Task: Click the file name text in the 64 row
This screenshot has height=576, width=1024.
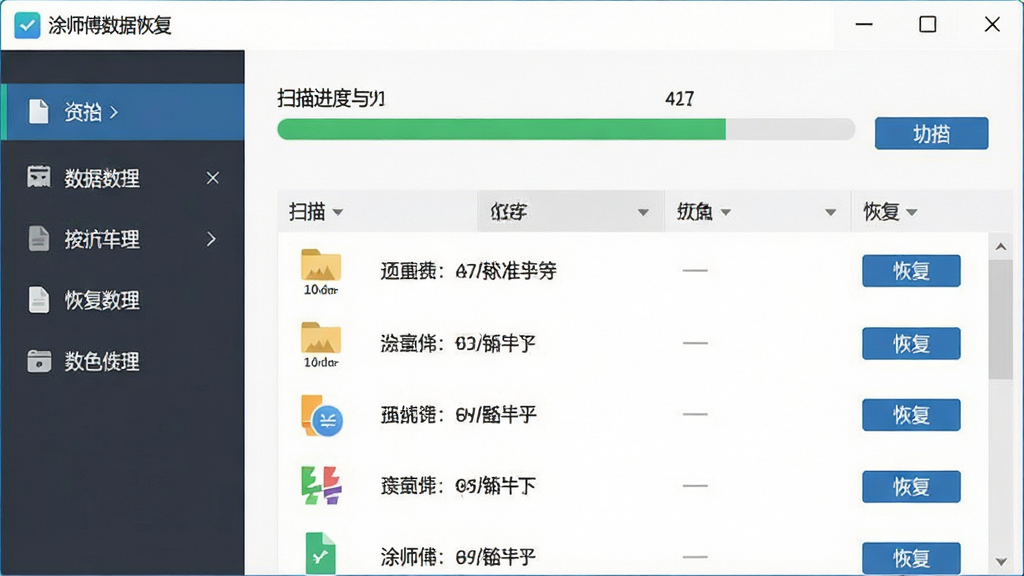Action: click(x=458, y=414)
